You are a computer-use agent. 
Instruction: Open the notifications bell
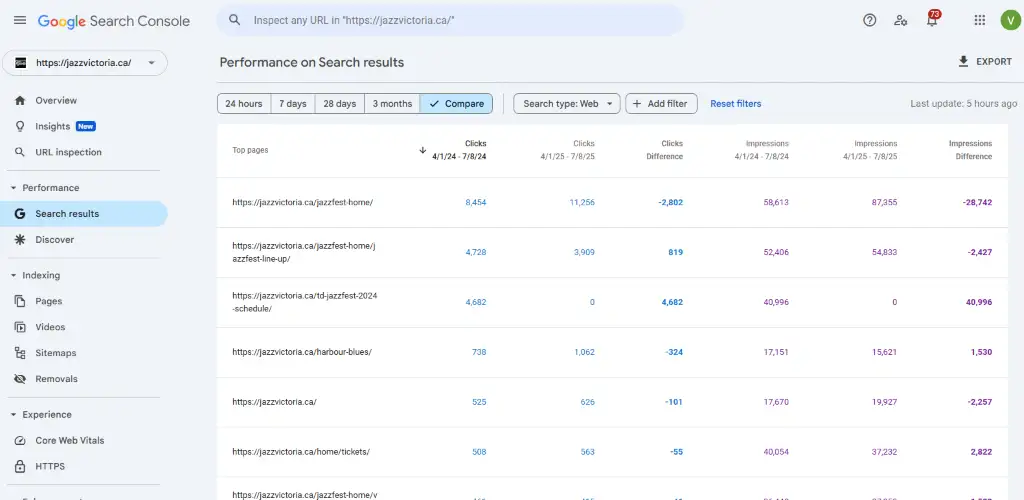(x=932, y=20)
